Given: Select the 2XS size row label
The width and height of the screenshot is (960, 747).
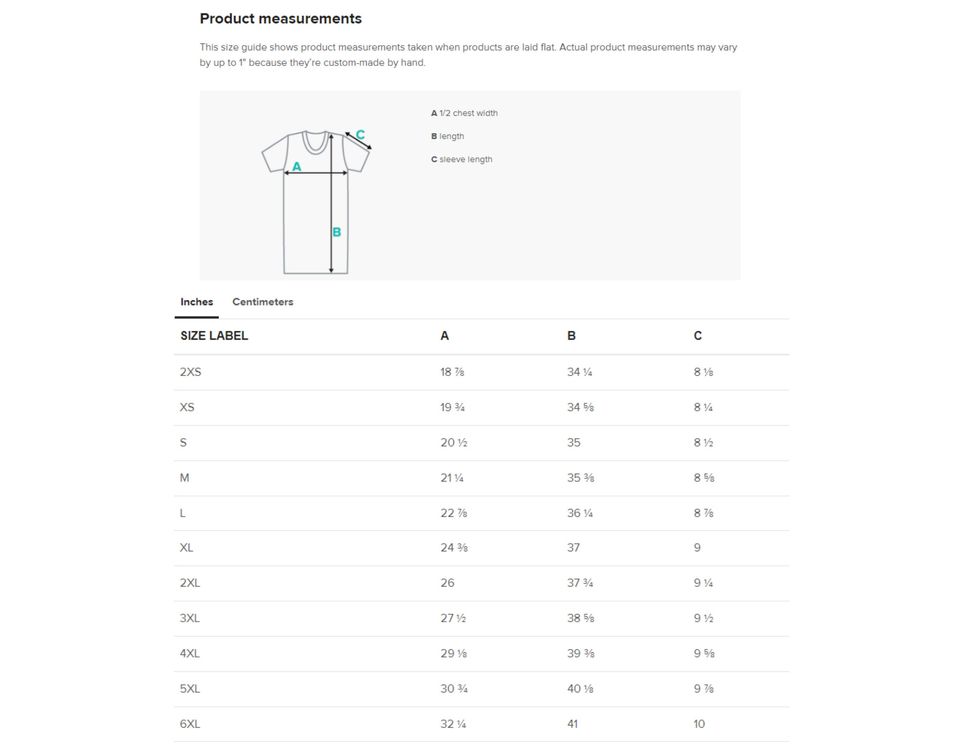Looking at the screenshot, I should [190, 372].
